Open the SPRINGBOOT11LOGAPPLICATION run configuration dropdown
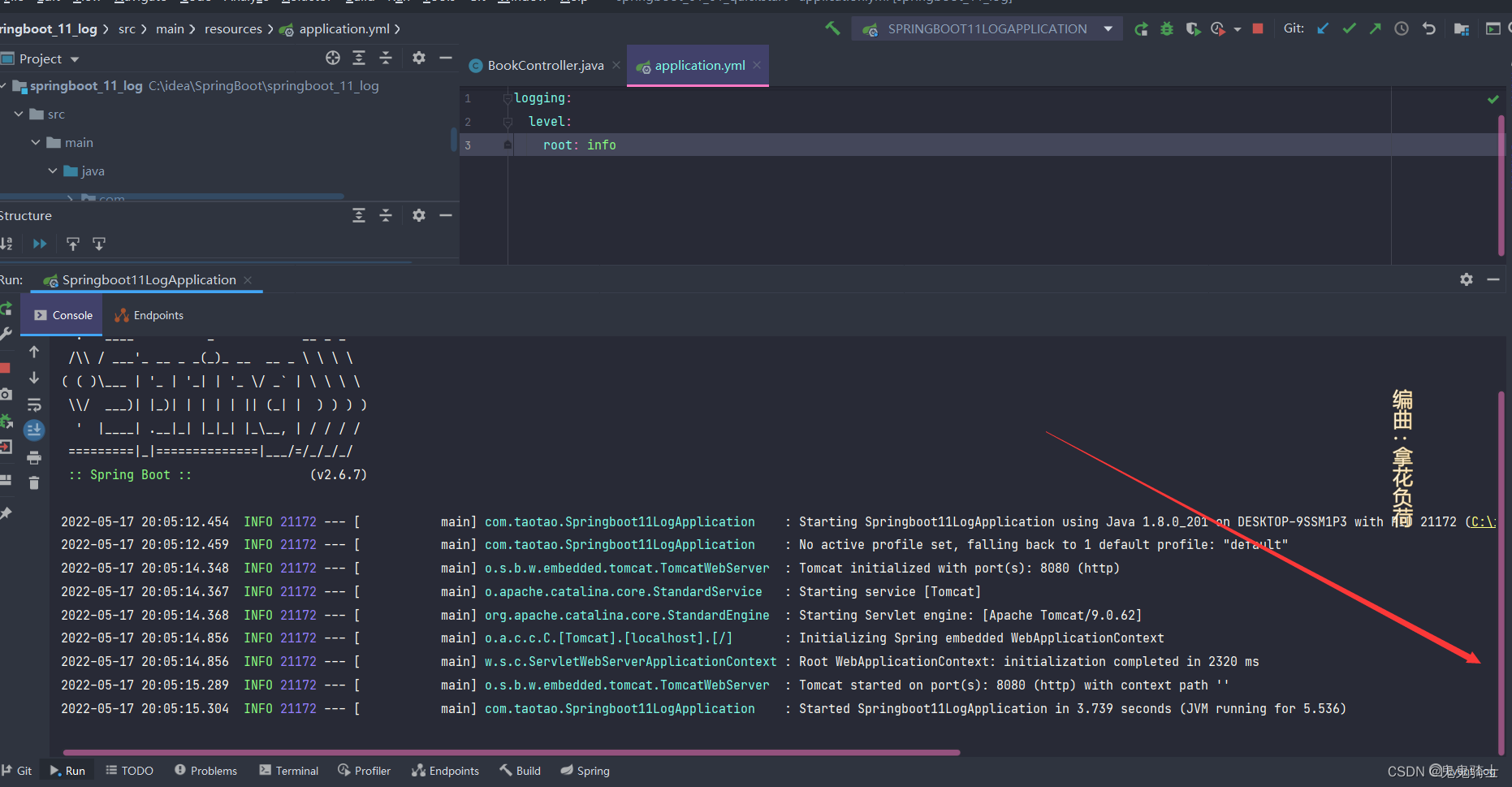 [987, 28]
